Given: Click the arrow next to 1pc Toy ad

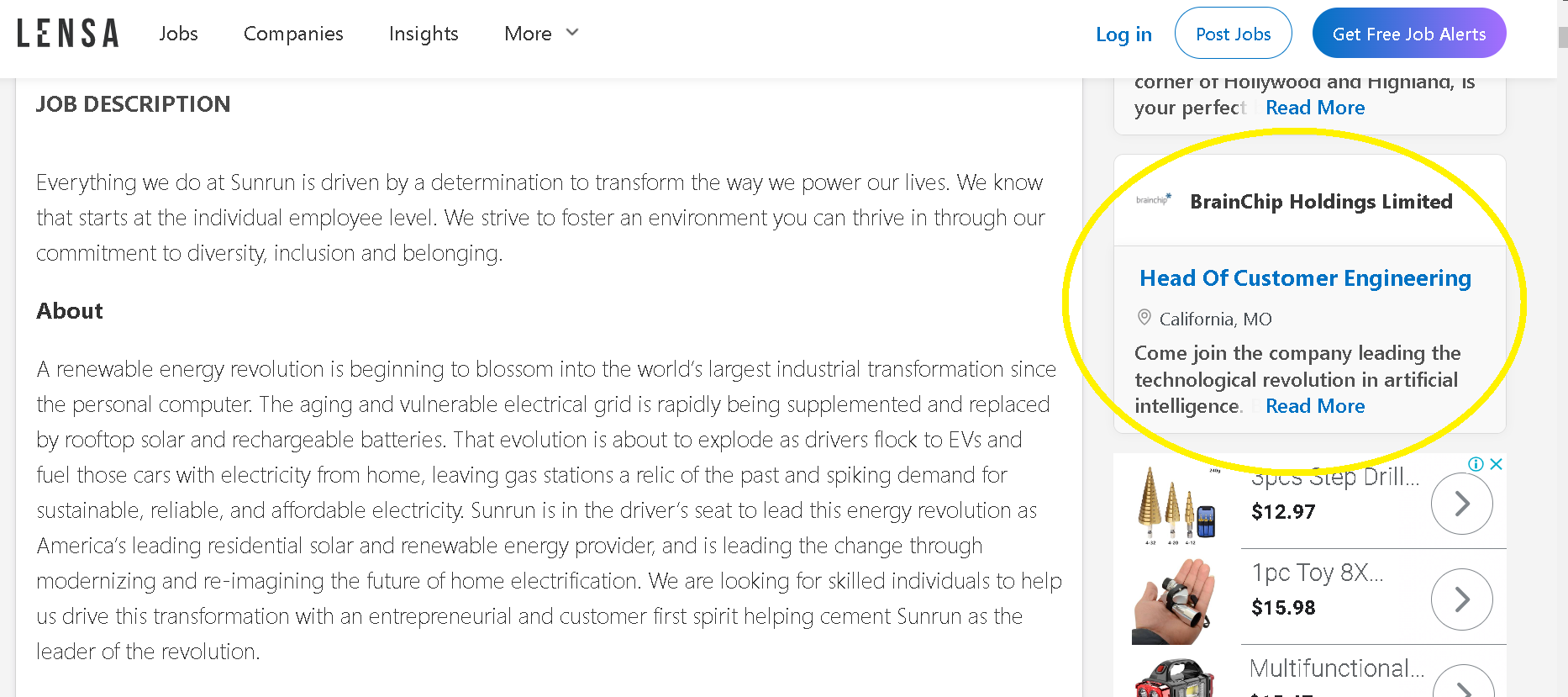Looking at the screenshot, I should click(x=1462, y=599).
